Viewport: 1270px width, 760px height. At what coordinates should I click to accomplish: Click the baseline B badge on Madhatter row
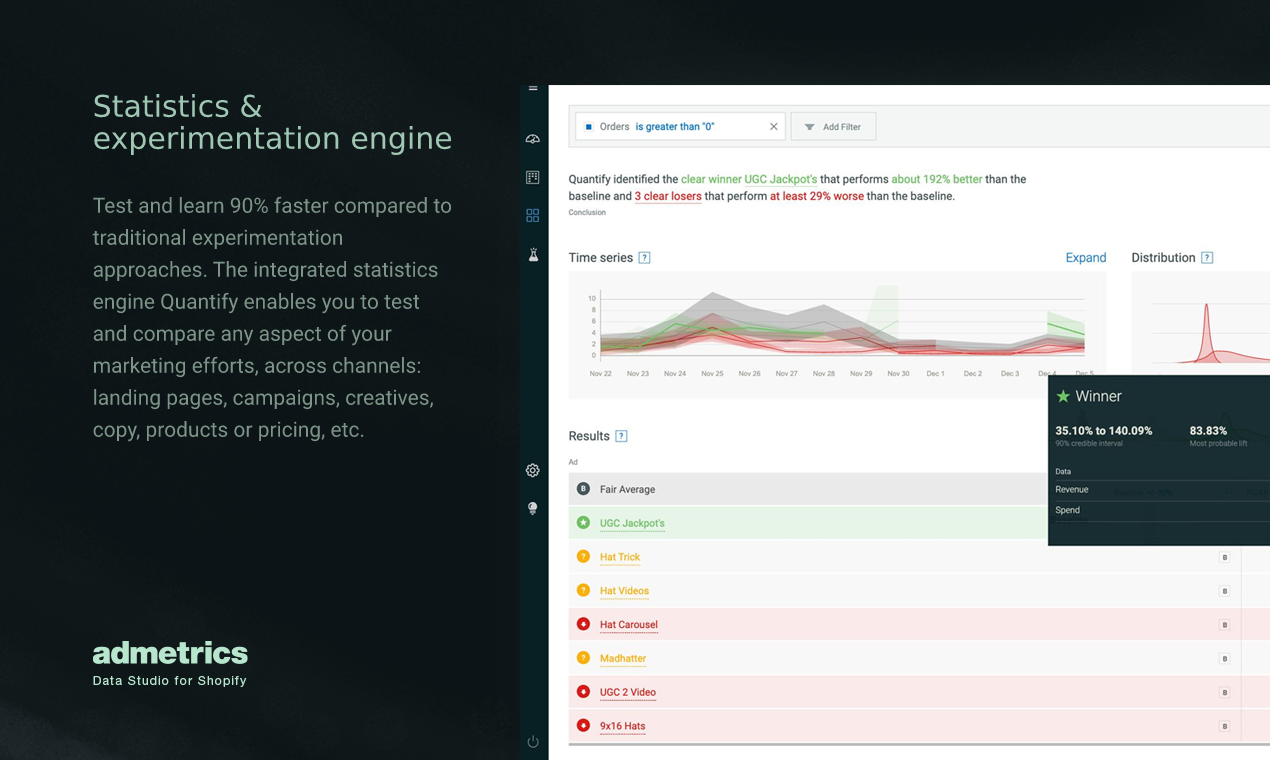pyautogui.click(x=1224, y=659)
